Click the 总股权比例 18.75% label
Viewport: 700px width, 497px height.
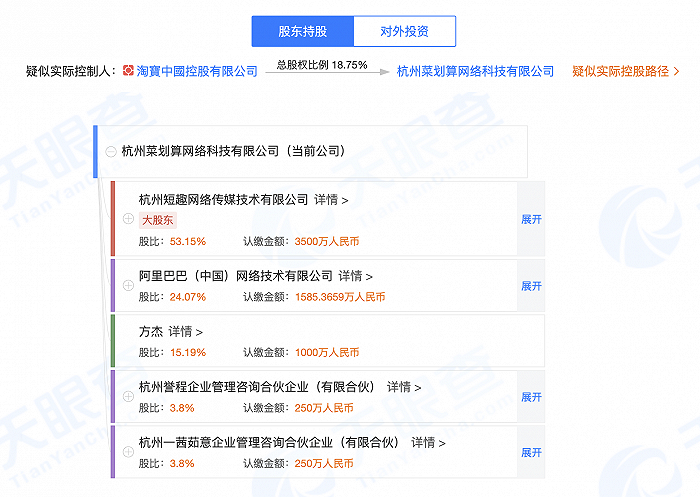322,65
